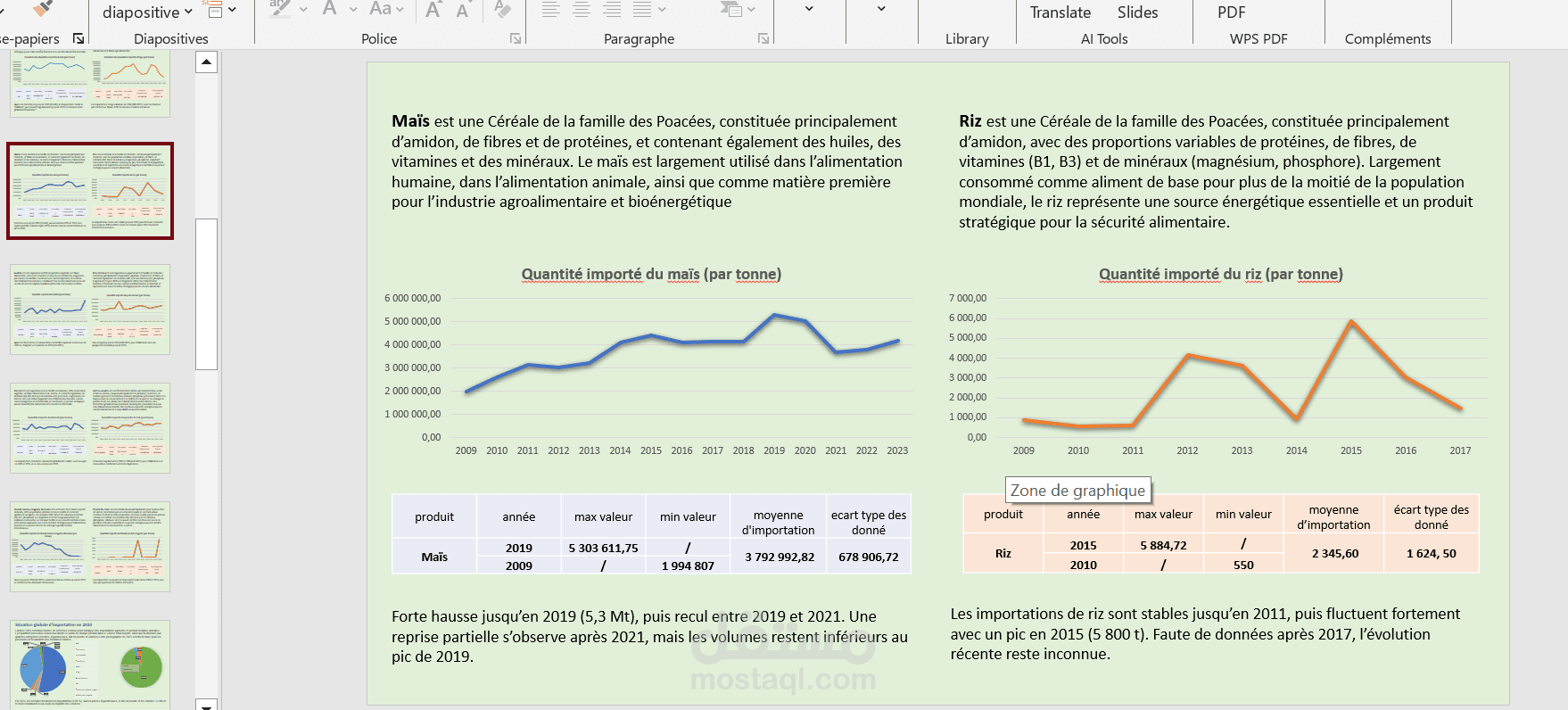The height and width of the screenshot is (710, 1568).
Task: Click the chart title 'Quantité importé du riz (par tonne)'
Action: coord(1220,274)
